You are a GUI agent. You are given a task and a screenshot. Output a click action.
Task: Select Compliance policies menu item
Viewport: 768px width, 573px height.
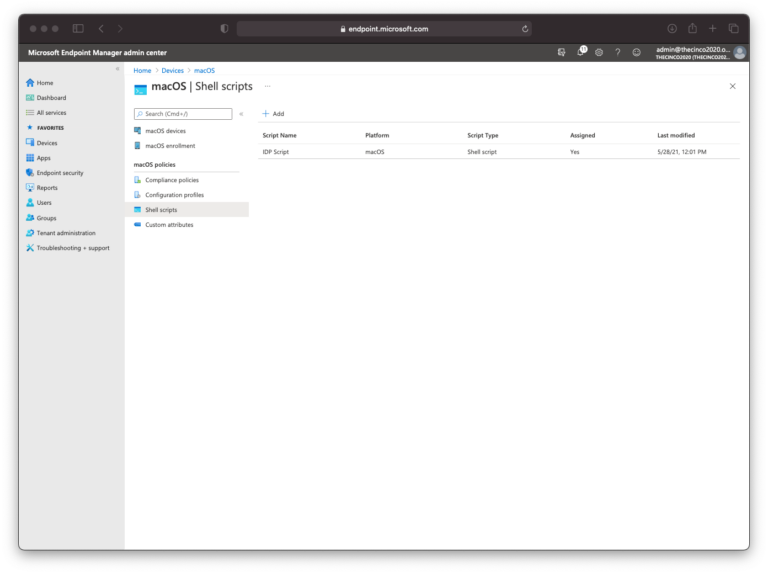(171, 180)
